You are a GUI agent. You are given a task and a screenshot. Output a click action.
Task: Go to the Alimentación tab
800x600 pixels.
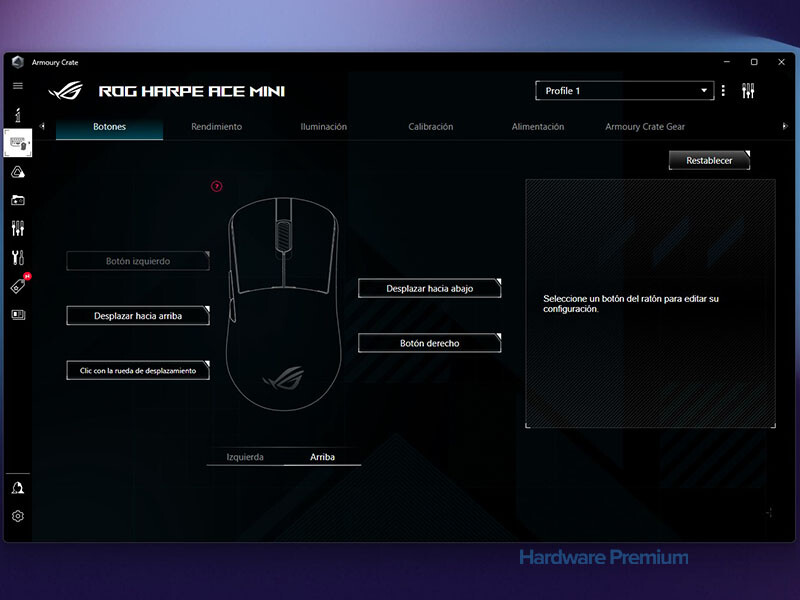click(538, 127)
